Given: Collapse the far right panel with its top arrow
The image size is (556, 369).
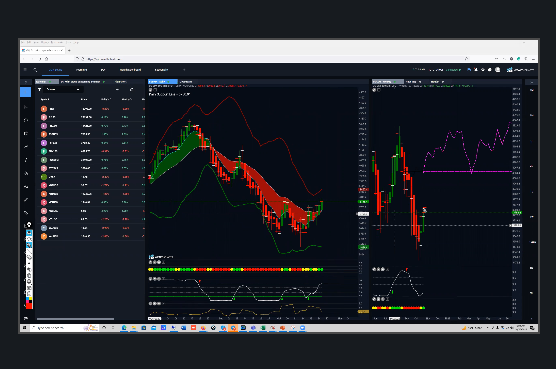Looking at the screenshot, I should coord(531,82).
